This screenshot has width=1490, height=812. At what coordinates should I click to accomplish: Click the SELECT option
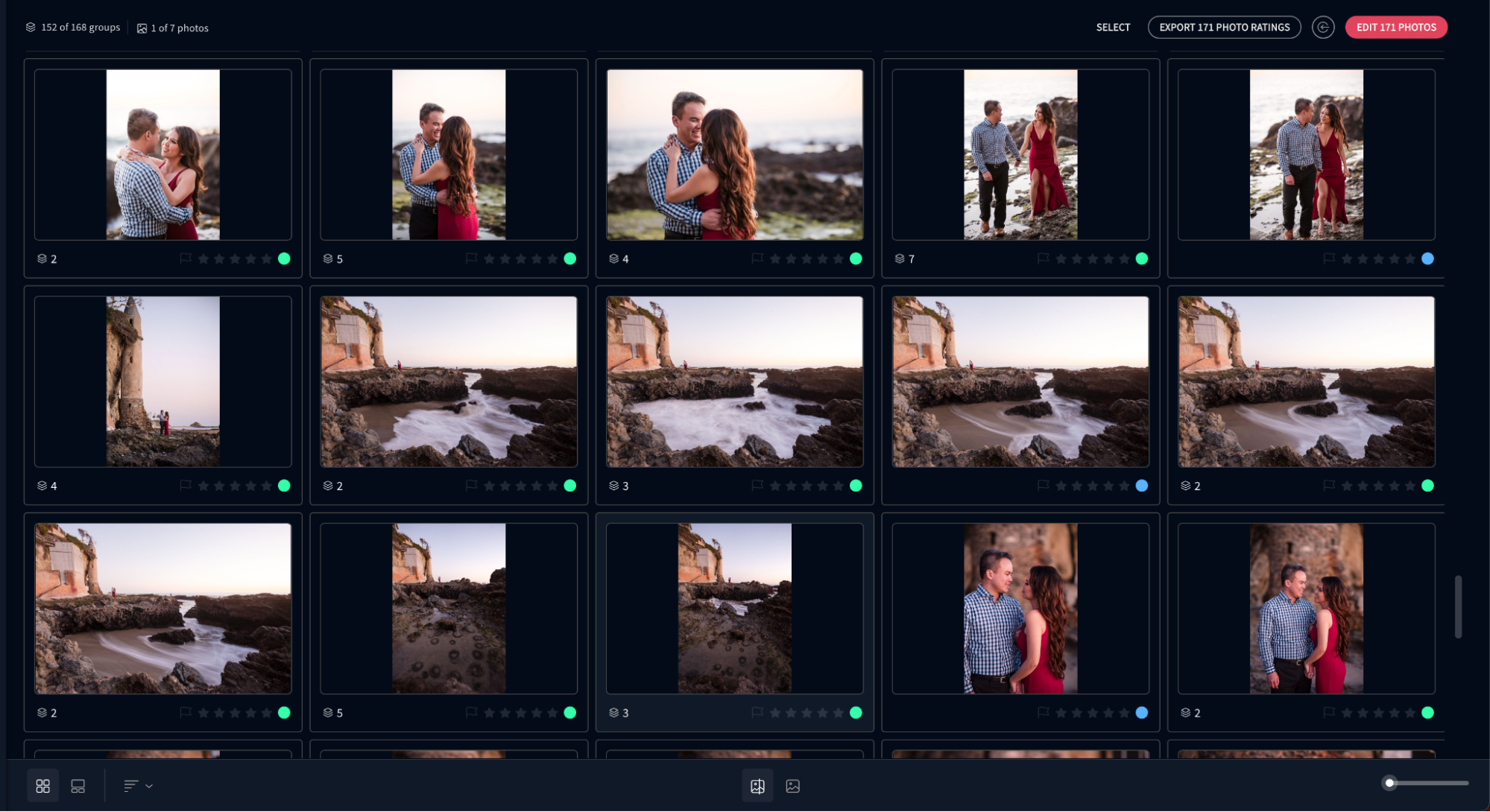click(x=1113, y=27)
